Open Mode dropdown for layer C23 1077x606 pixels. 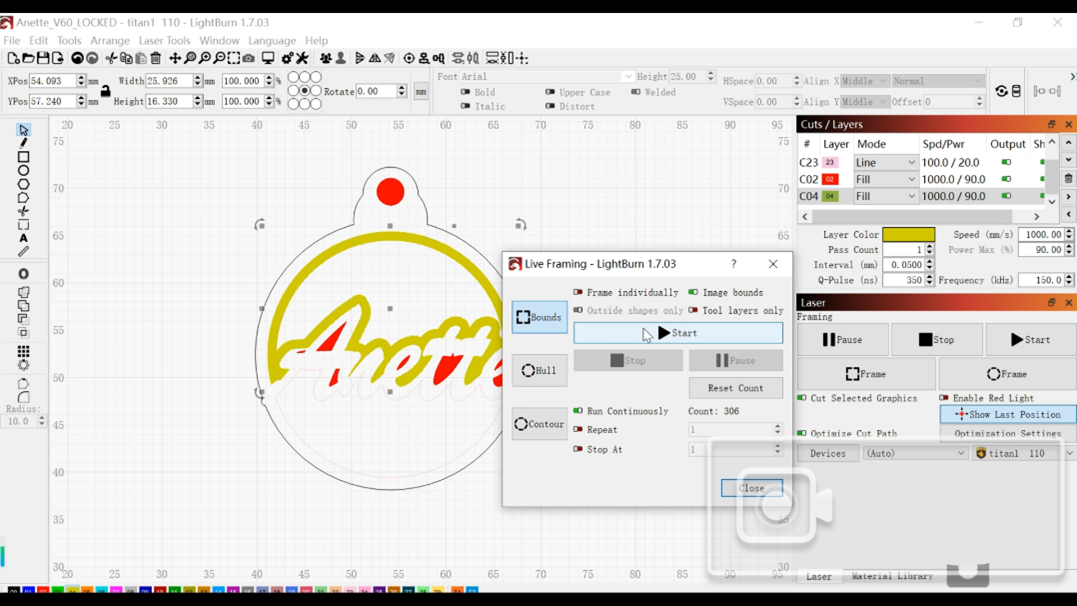click(x=885, y=162)
